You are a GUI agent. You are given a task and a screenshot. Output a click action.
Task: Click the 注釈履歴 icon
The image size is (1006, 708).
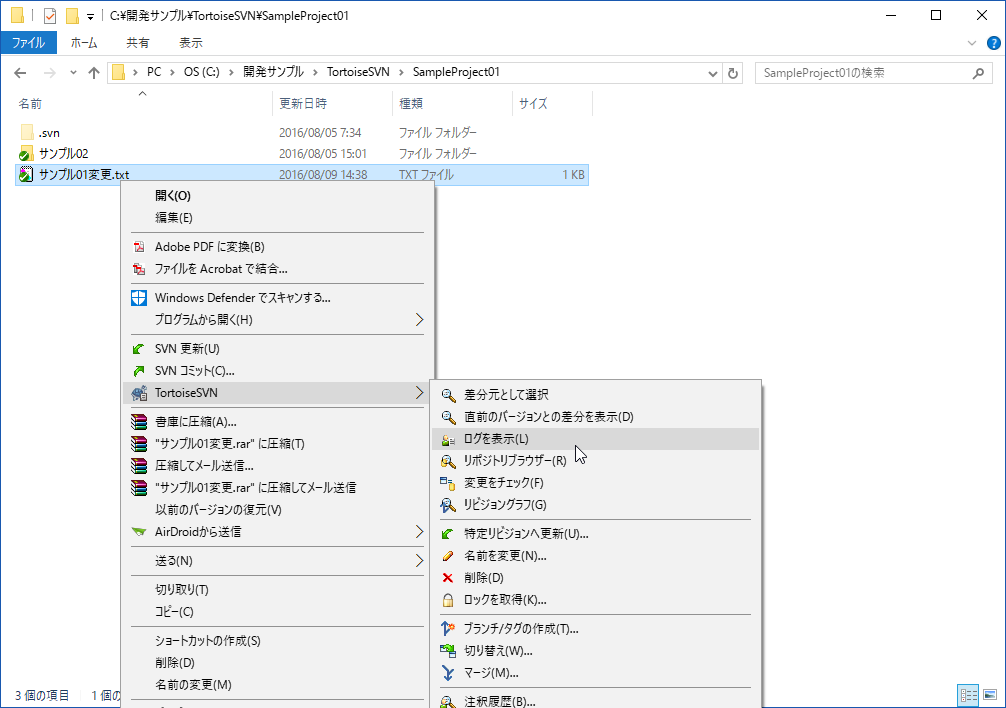pyautogui.click(x=448, y=702)
